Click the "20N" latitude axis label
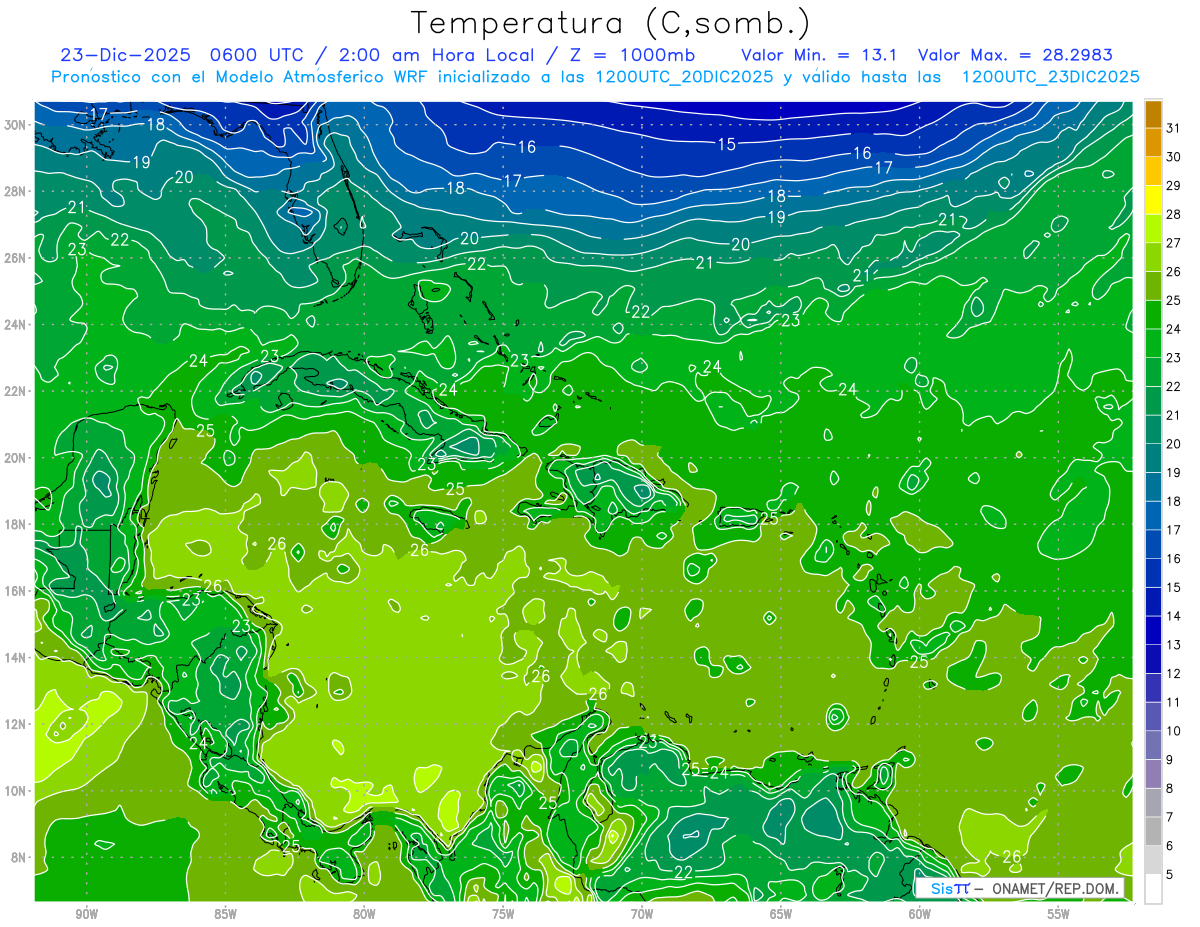 click(17, 457)
